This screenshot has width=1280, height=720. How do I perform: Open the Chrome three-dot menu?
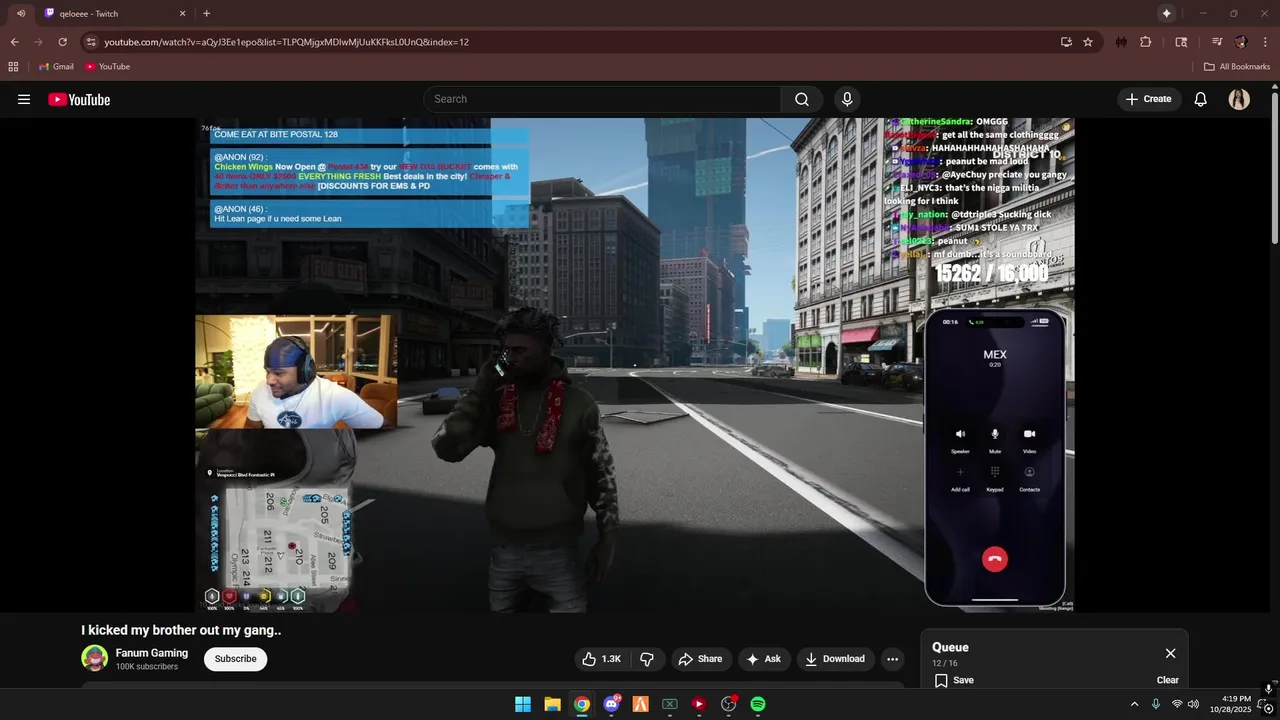coord(1265,42)
